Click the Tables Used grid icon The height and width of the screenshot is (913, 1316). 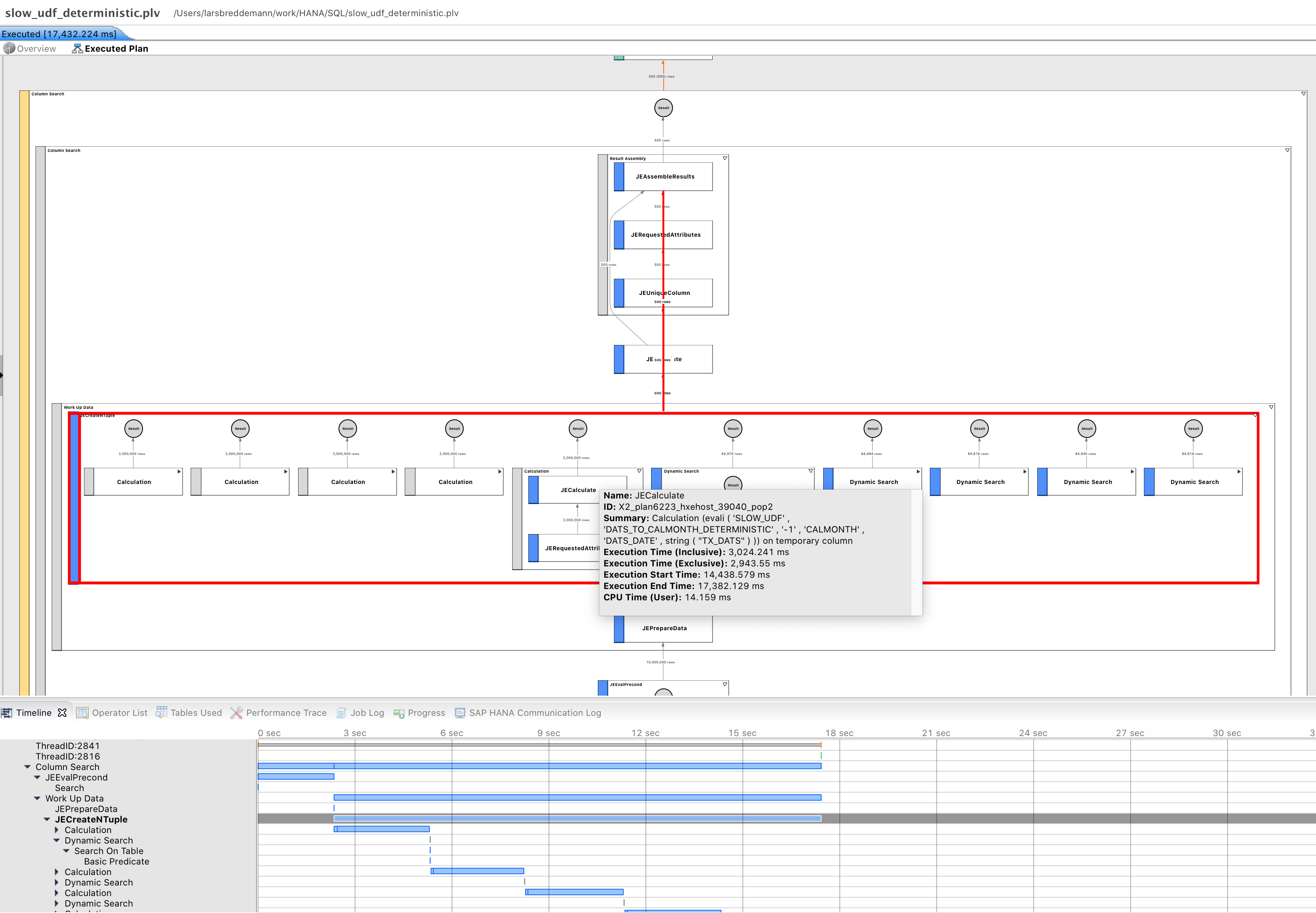[x=161, y=712]
